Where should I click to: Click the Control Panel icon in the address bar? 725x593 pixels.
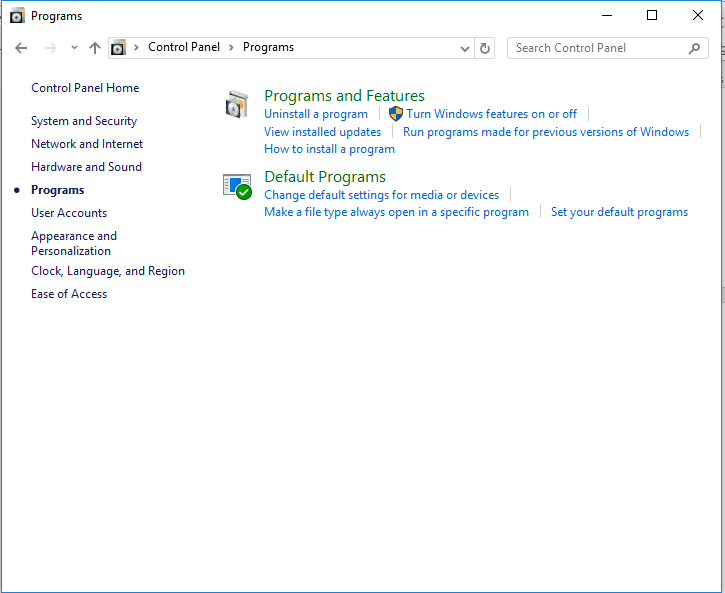118,48
